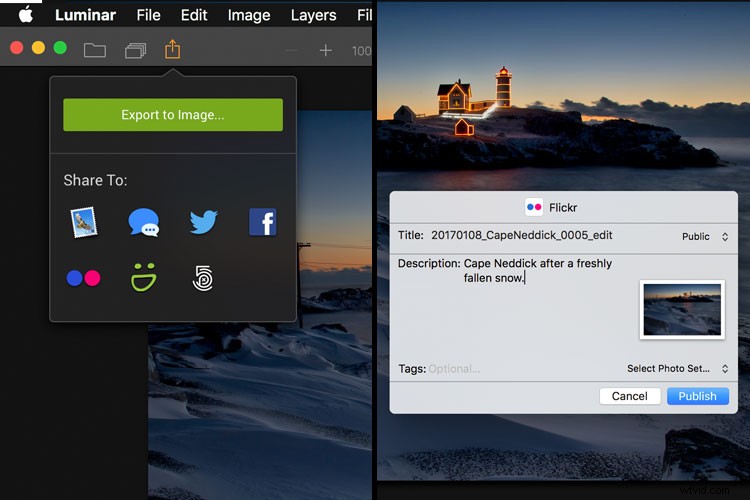This screenshot has width=750, height=500.
Task: Open folder icon in Luminar toolbar
Action: coord(95,49)
